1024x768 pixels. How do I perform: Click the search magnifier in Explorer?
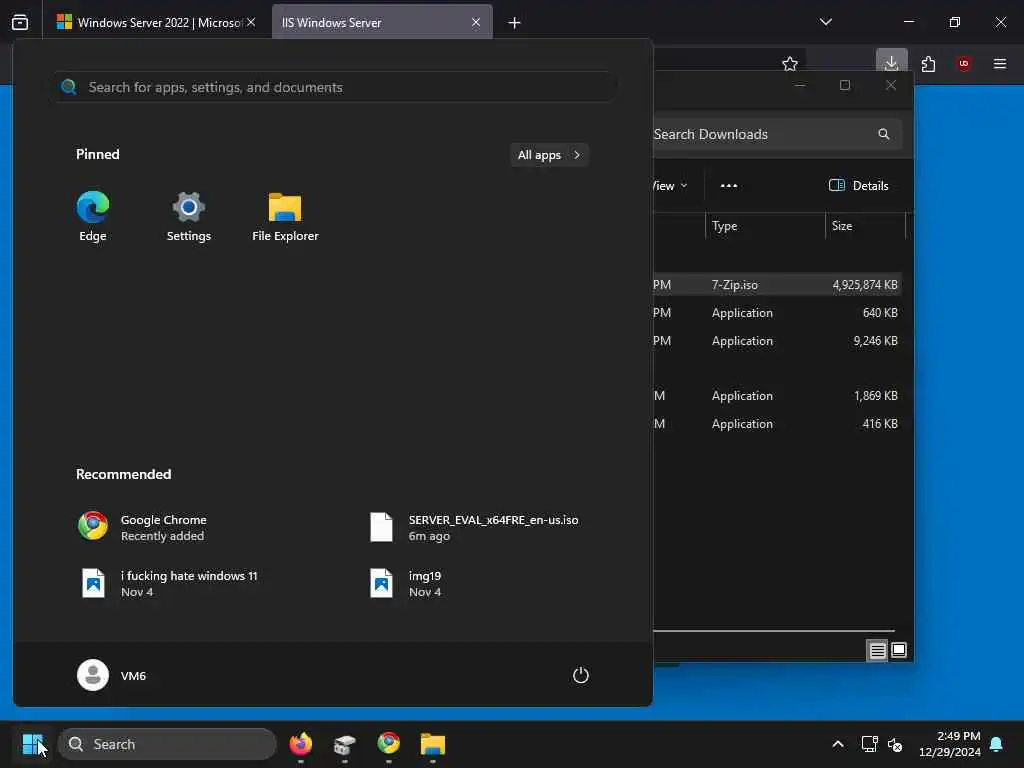point(884,134)
